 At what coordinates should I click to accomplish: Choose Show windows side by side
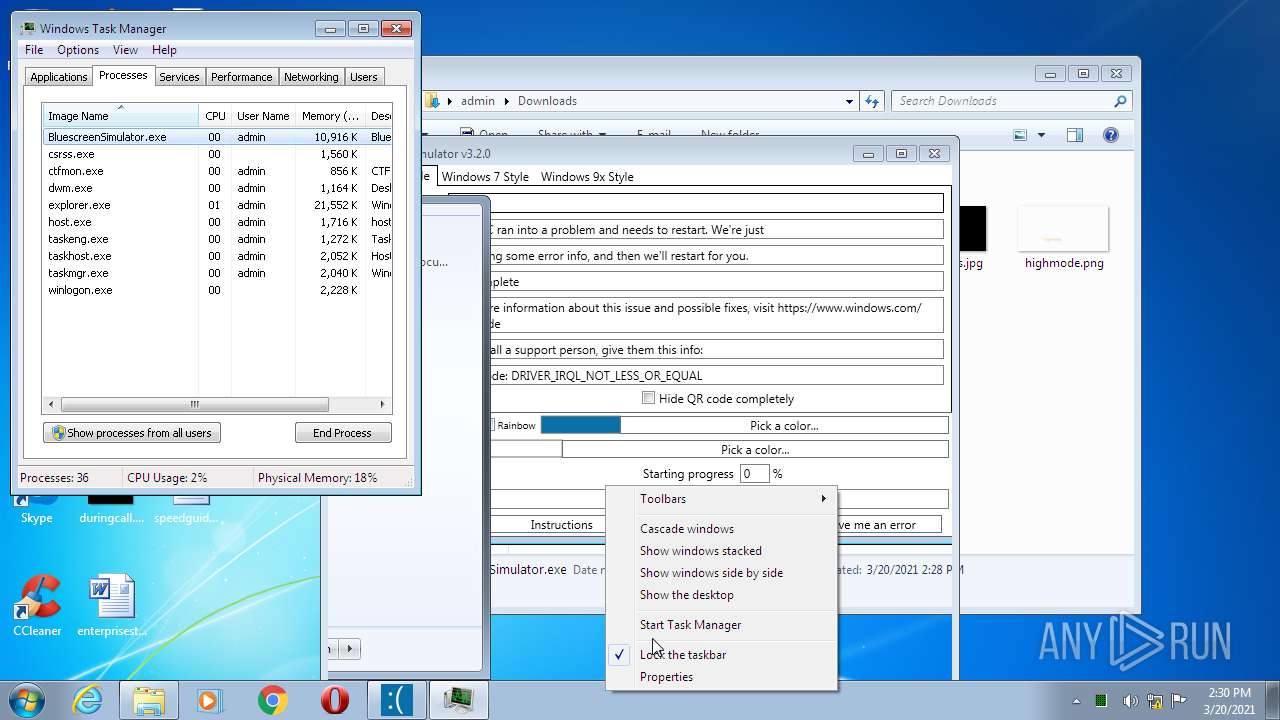(x=721, y=573)
